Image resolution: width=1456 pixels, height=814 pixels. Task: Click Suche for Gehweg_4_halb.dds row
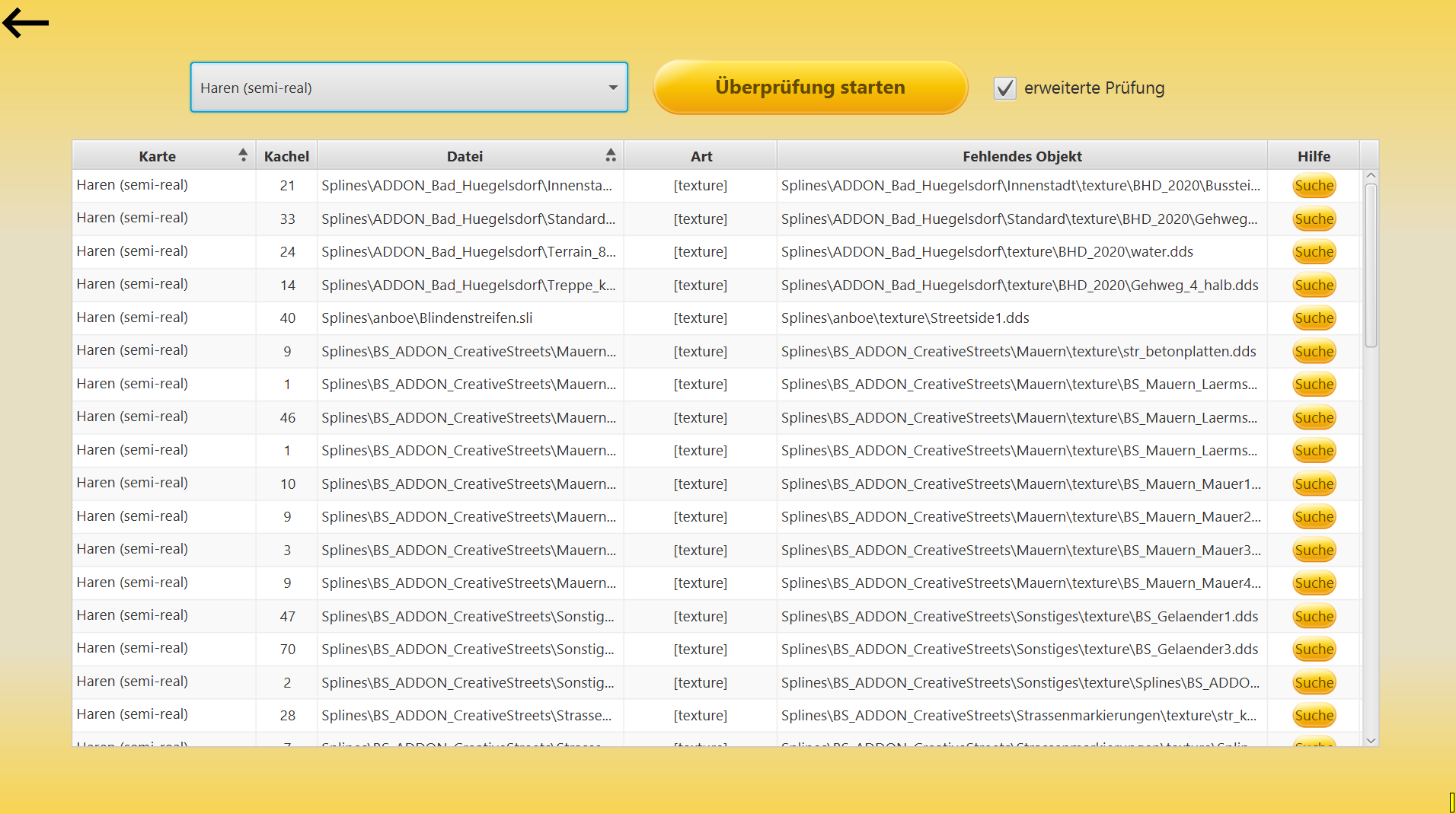pyautogui.click(x=1314, y=286)
